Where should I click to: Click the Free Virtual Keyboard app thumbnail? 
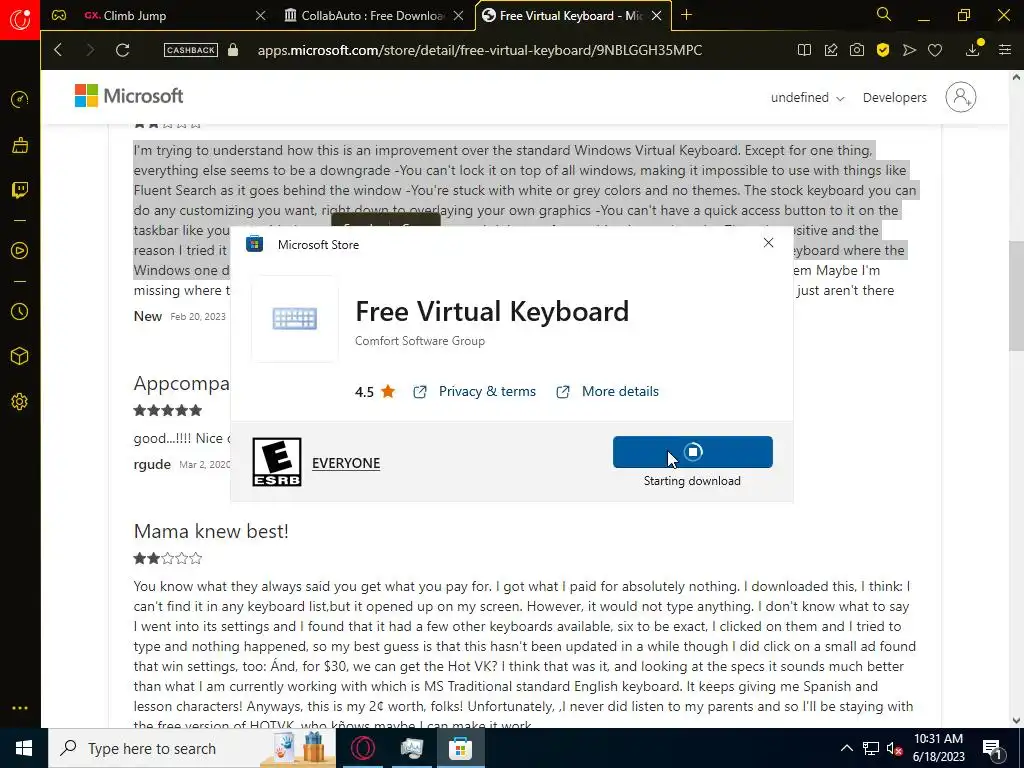point(295,319)
